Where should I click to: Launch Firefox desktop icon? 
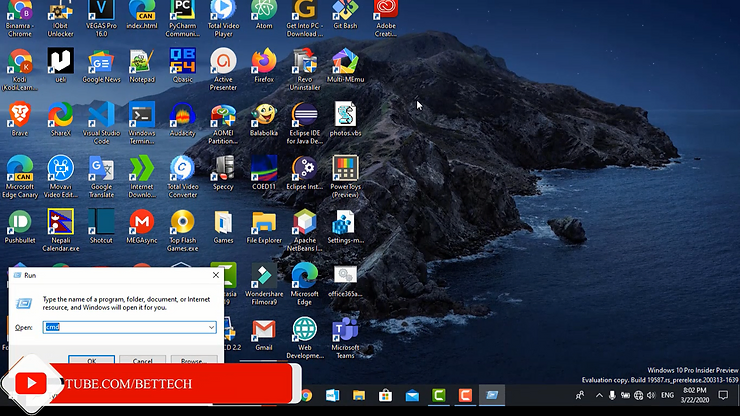coord(264,65)
